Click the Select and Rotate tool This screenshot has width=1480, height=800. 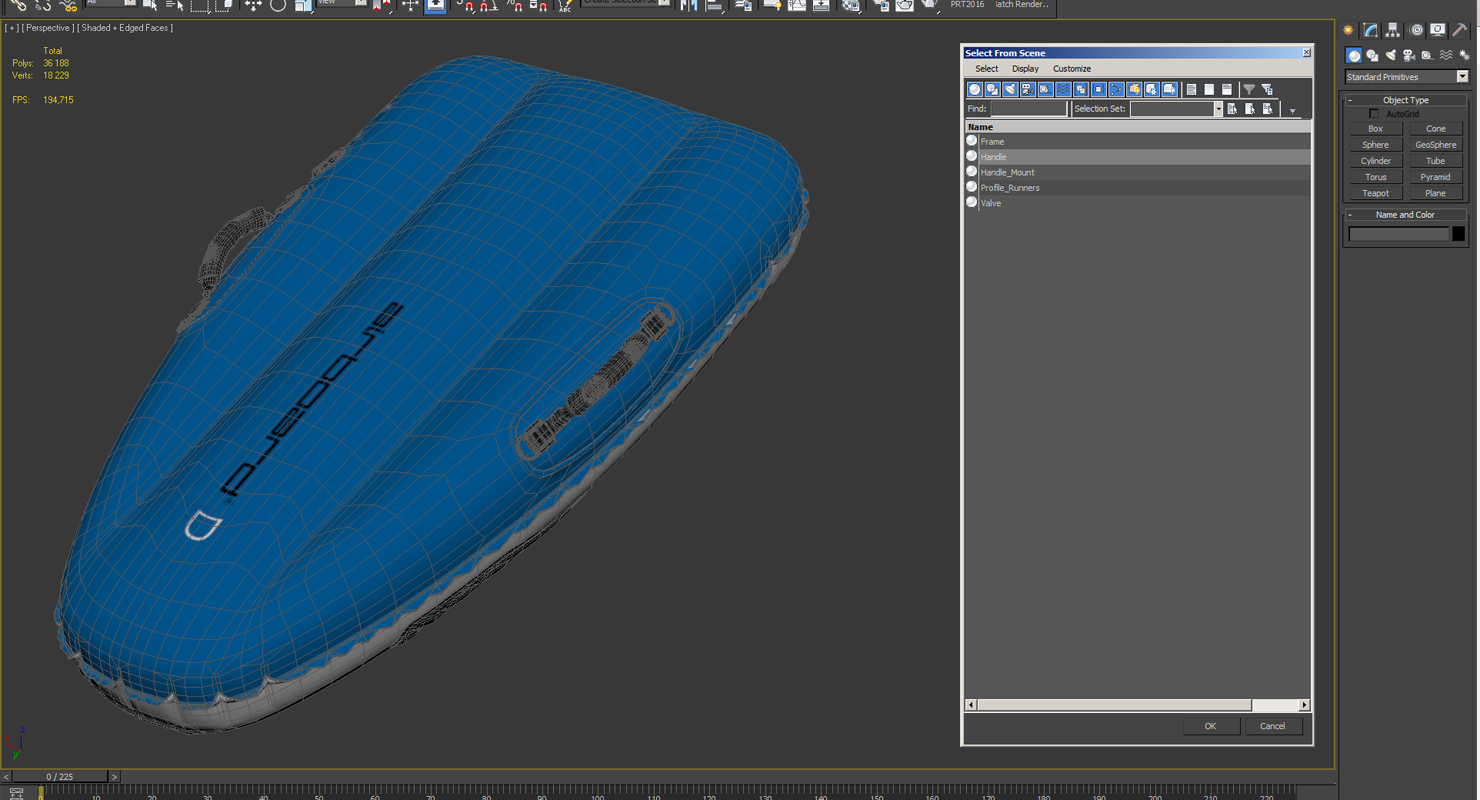[x=278, y=5]
